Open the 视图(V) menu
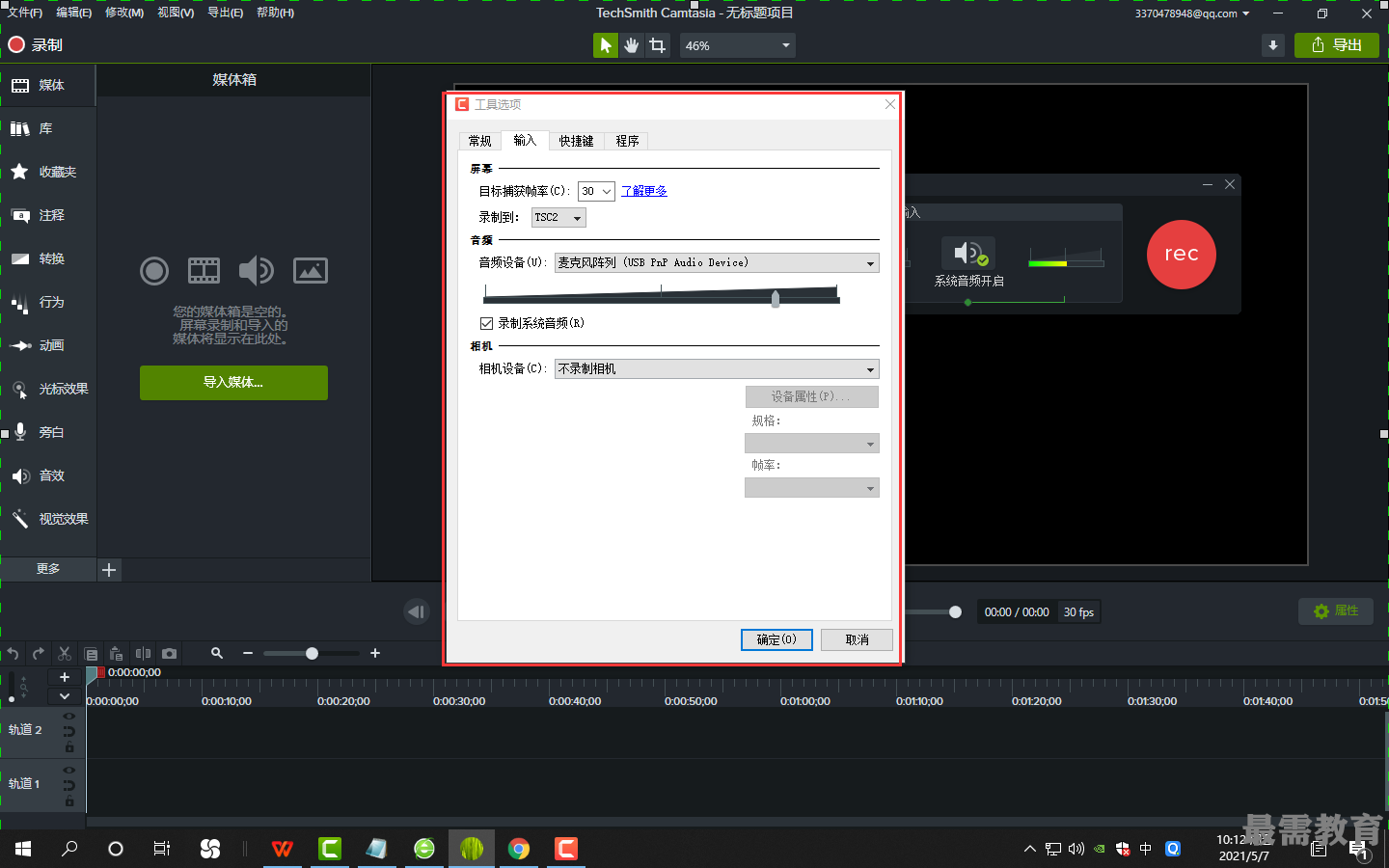The width and height of the screenshot is (1389, 868). [176, 13]
